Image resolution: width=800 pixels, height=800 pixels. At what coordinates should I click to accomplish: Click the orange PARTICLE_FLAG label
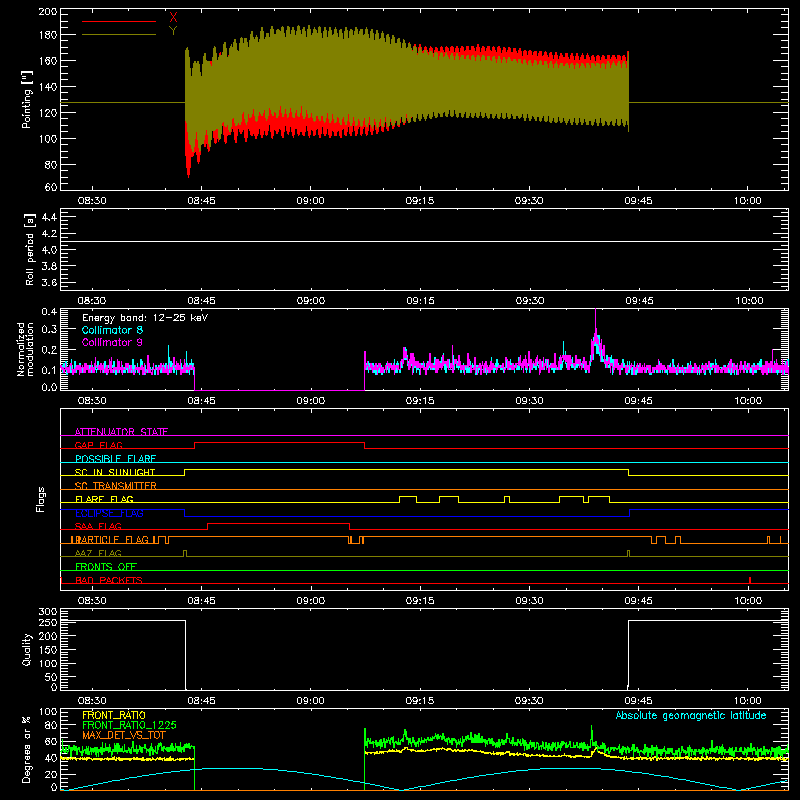tap(110, 540)
